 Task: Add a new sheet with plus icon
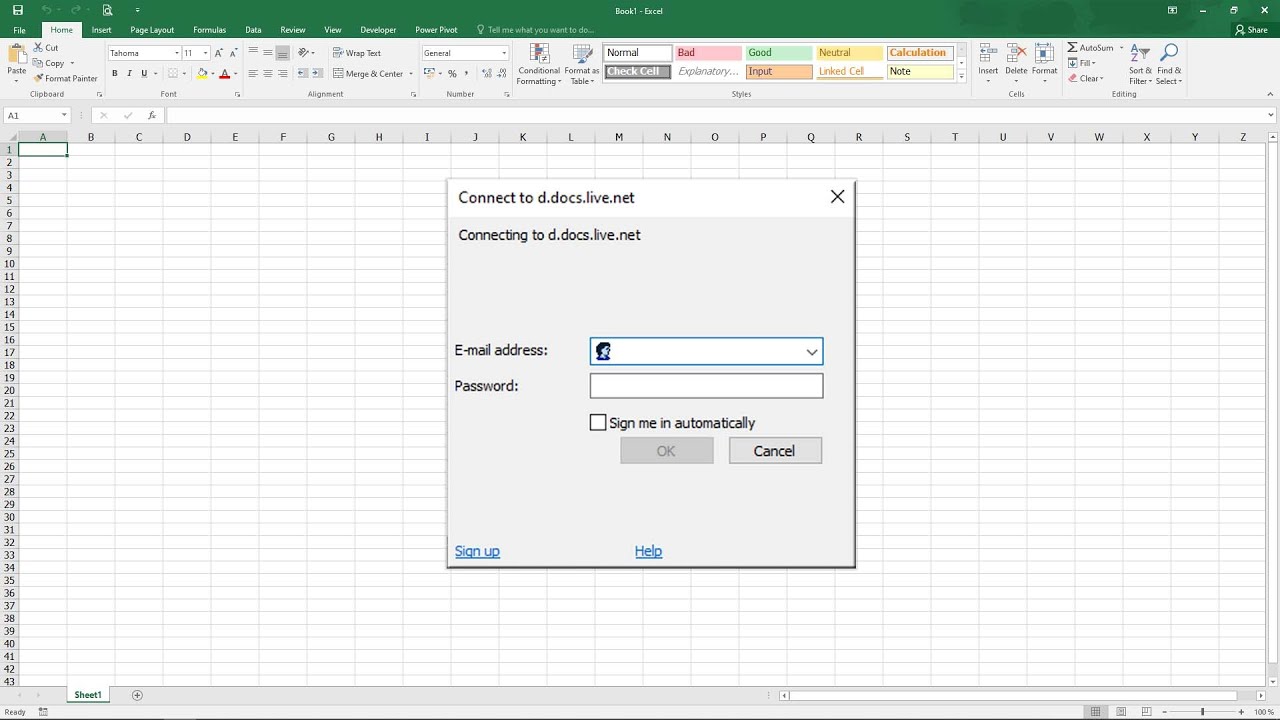(137, 695)
